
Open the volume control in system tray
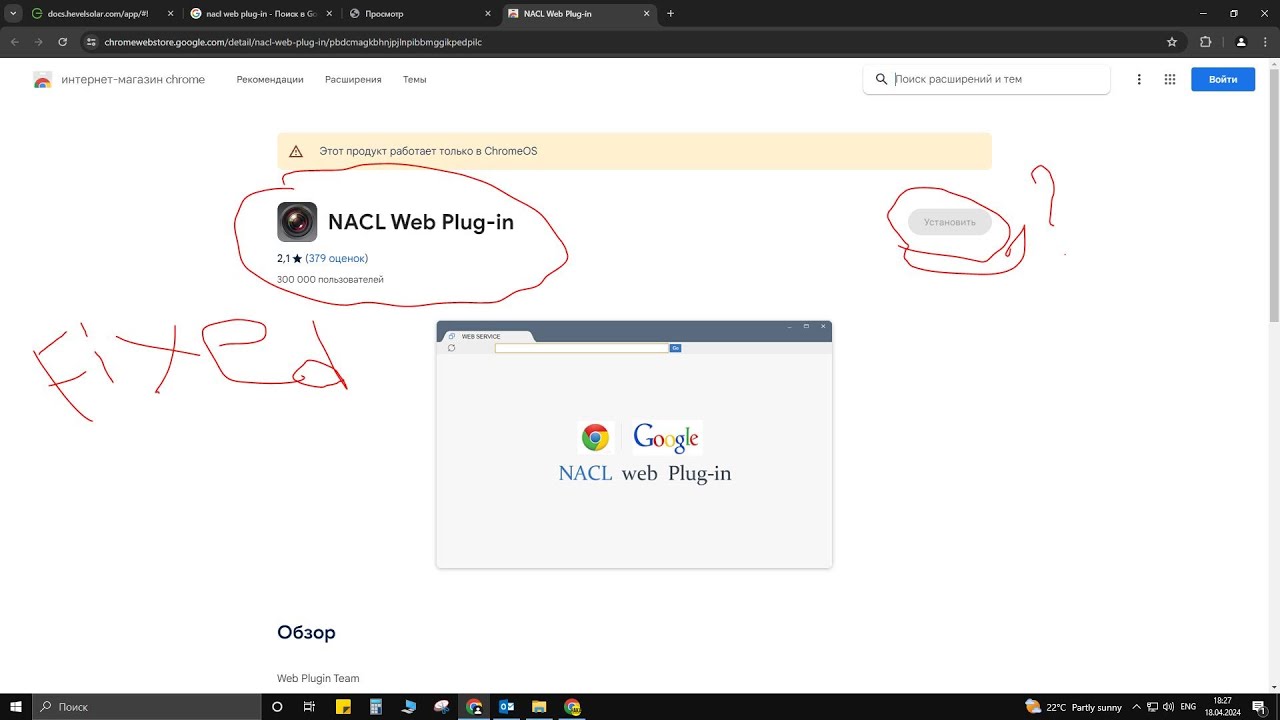point(1168,707)
